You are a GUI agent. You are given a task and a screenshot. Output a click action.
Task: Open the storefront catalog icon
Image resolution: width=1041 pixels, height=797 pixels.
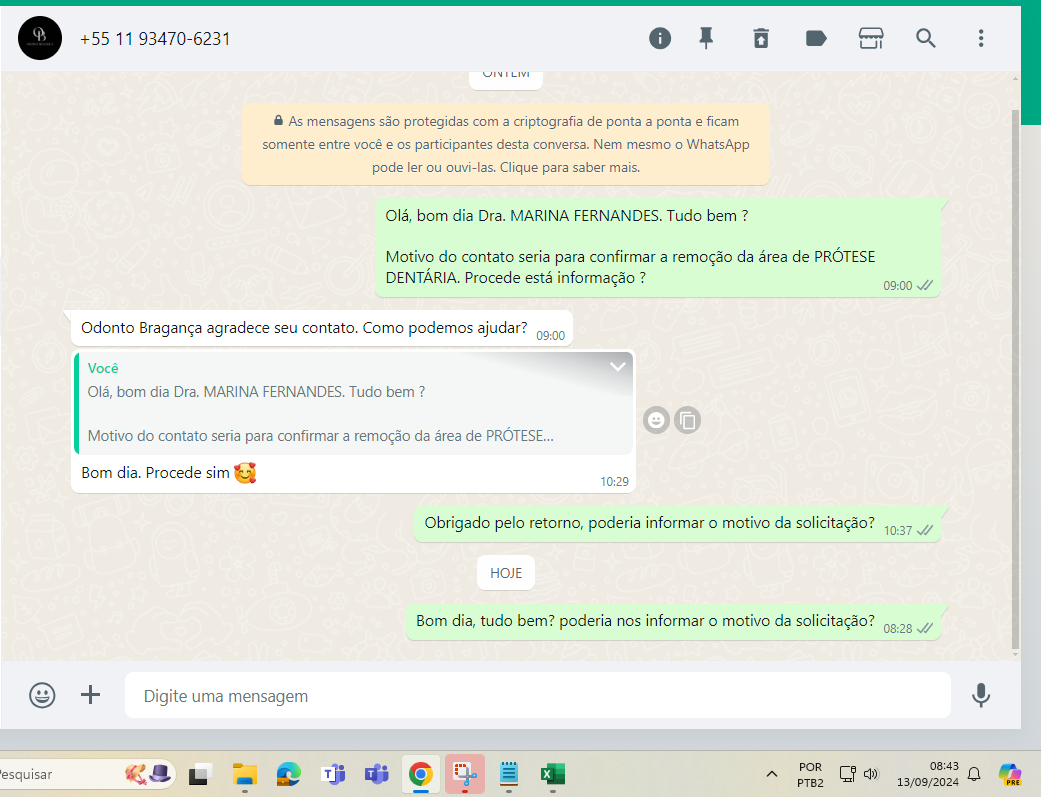click(x=870, y=39)
